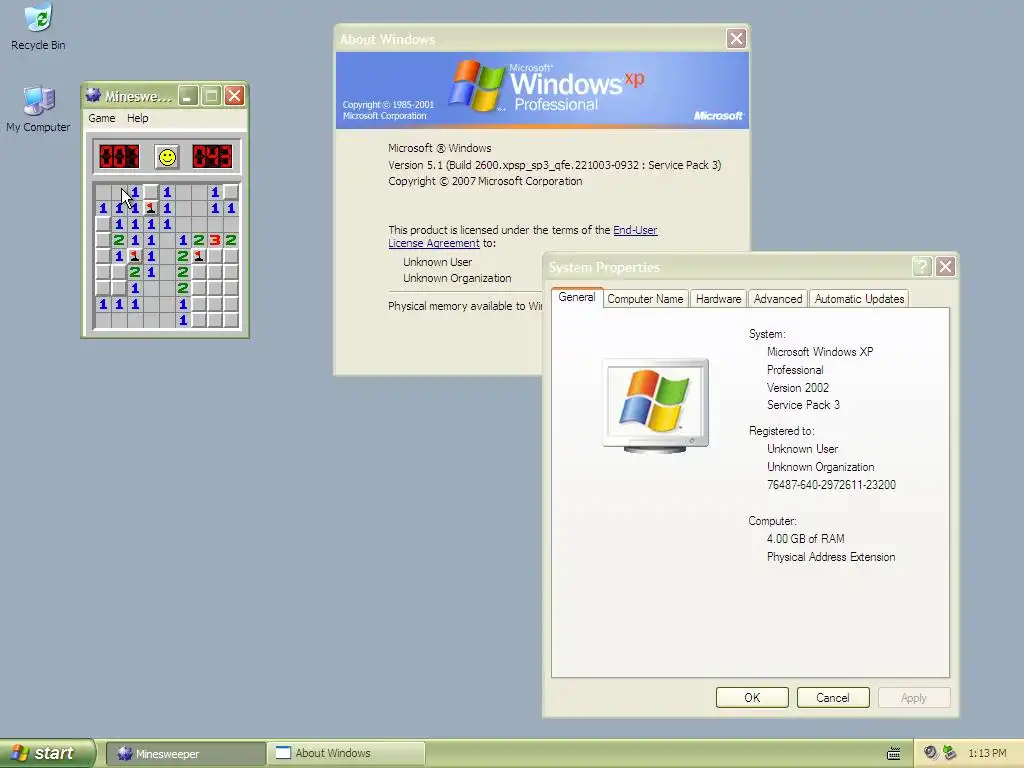Image resolution: width=1024 pixels, height=768 pixels.
Task: Open the Recycle Bin desktop icon
Action: coord(38,27)
